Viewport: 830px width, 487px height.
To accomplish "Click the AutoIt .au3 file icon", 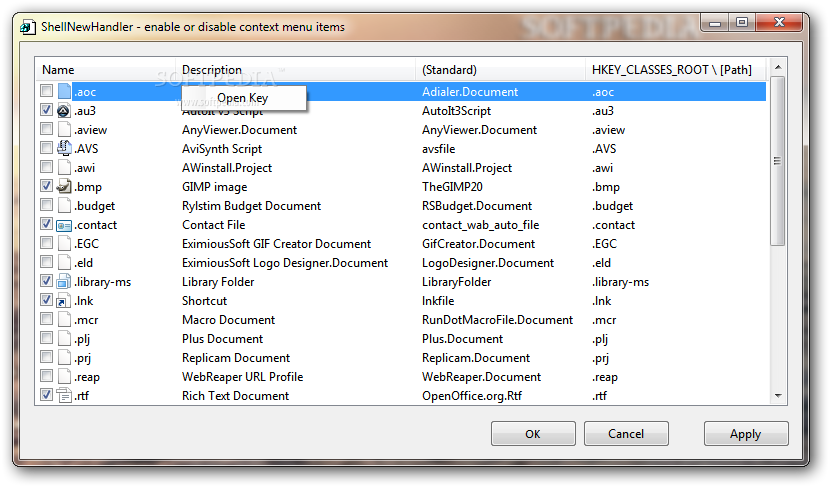I will pos(64,111).
